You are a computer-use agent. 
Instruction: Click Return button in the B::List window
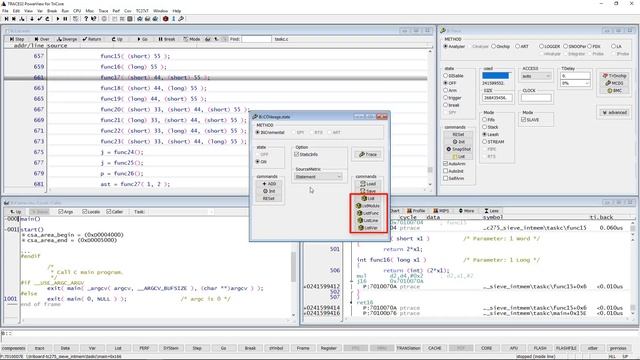point(92,39)
